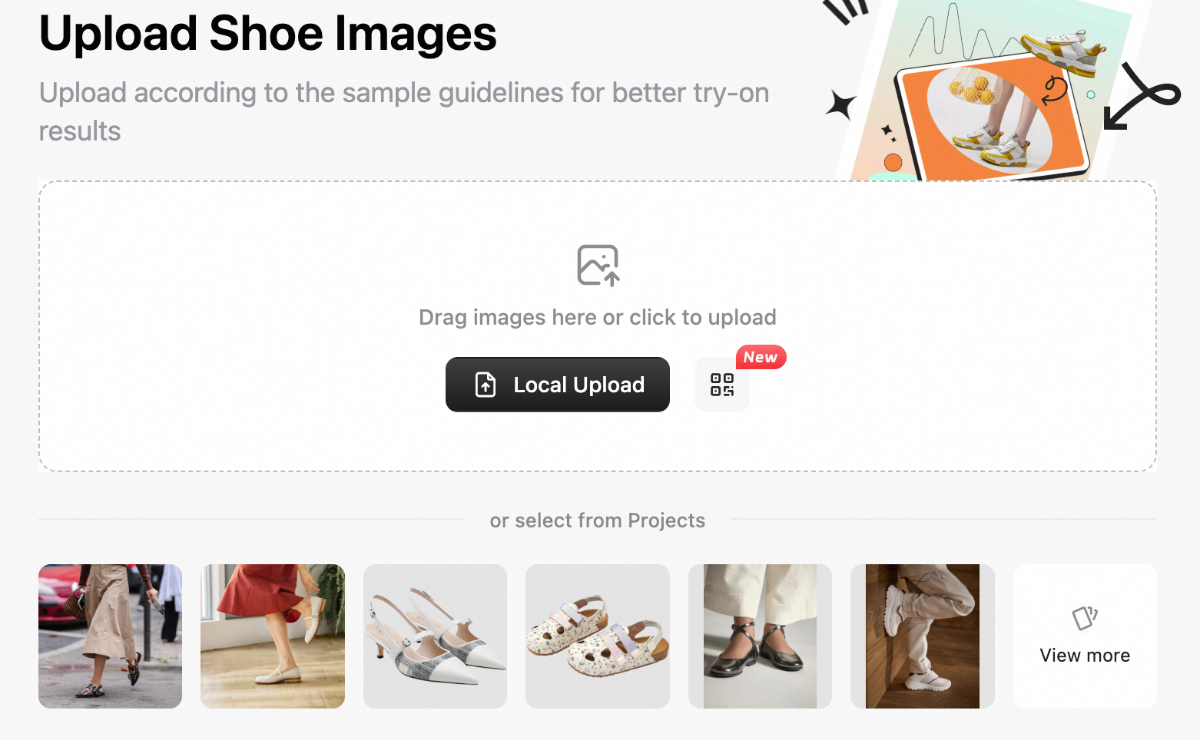Click the file arrow icon inside Local Upload

point(485,385)
